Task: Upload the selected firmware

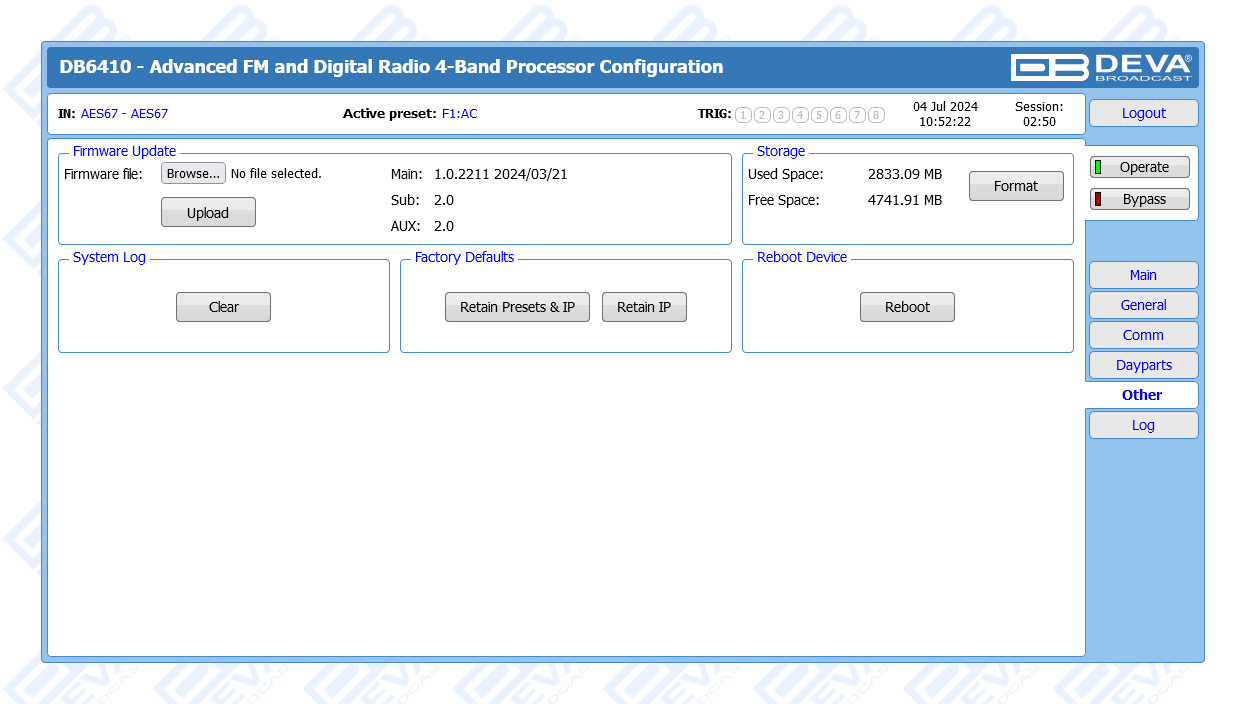Action: pyautogui.click(x=208, y=213)
